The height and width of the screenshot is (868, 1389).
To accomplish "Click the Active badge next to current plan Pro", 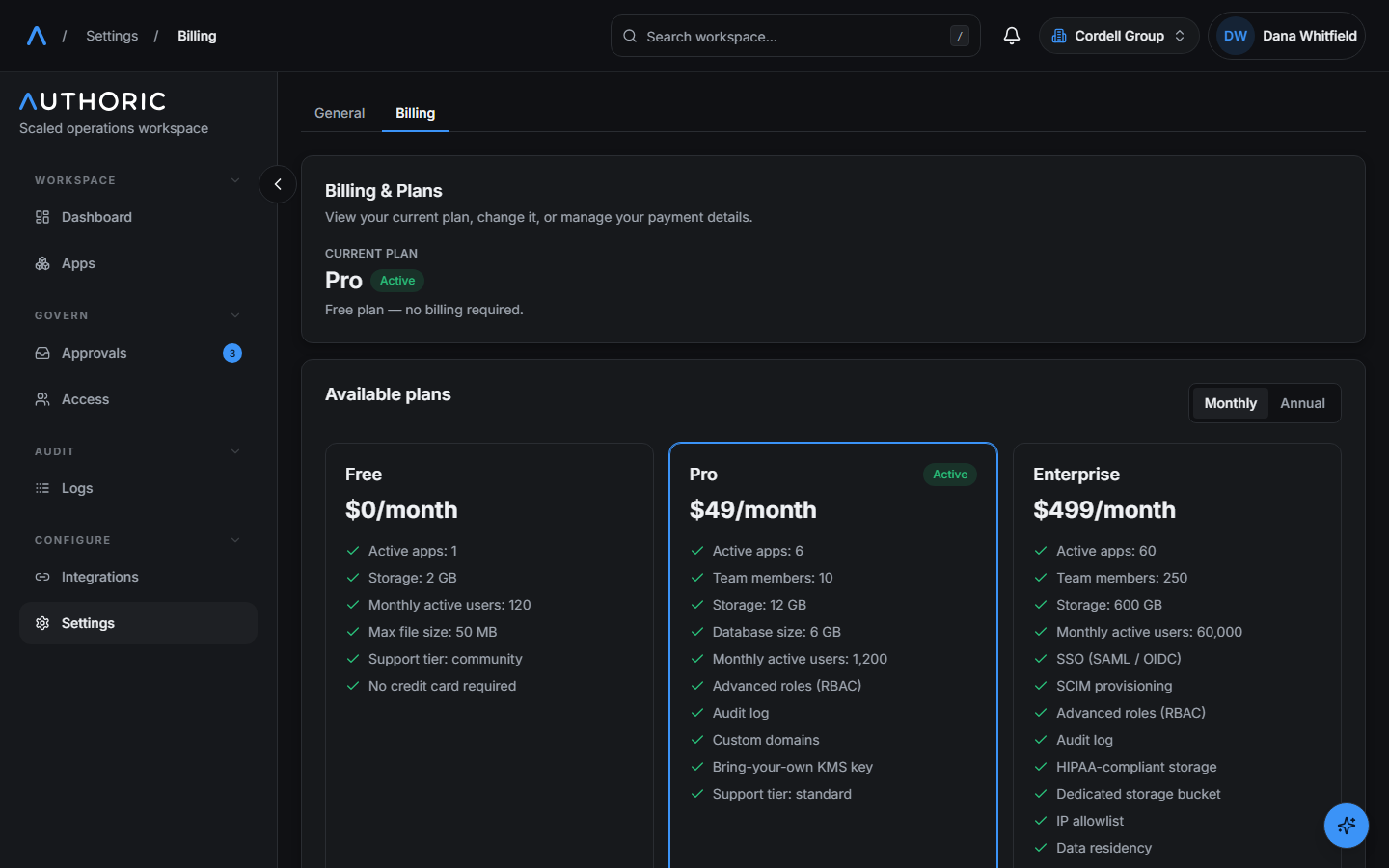I will pyautogui.click(x=397, y=281).
